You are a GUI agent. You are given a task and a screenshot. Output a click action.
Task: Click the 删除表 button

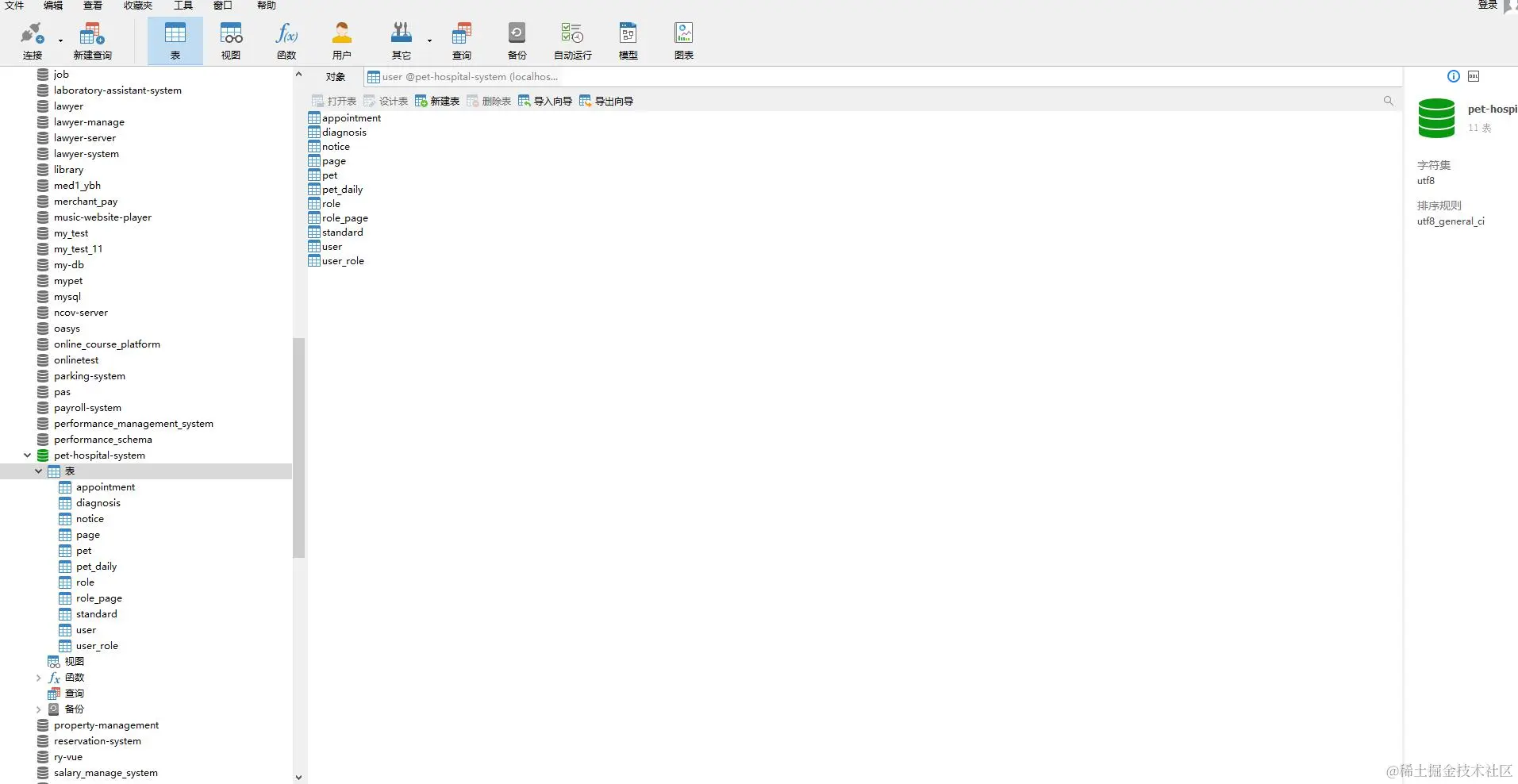coord(489,101)
